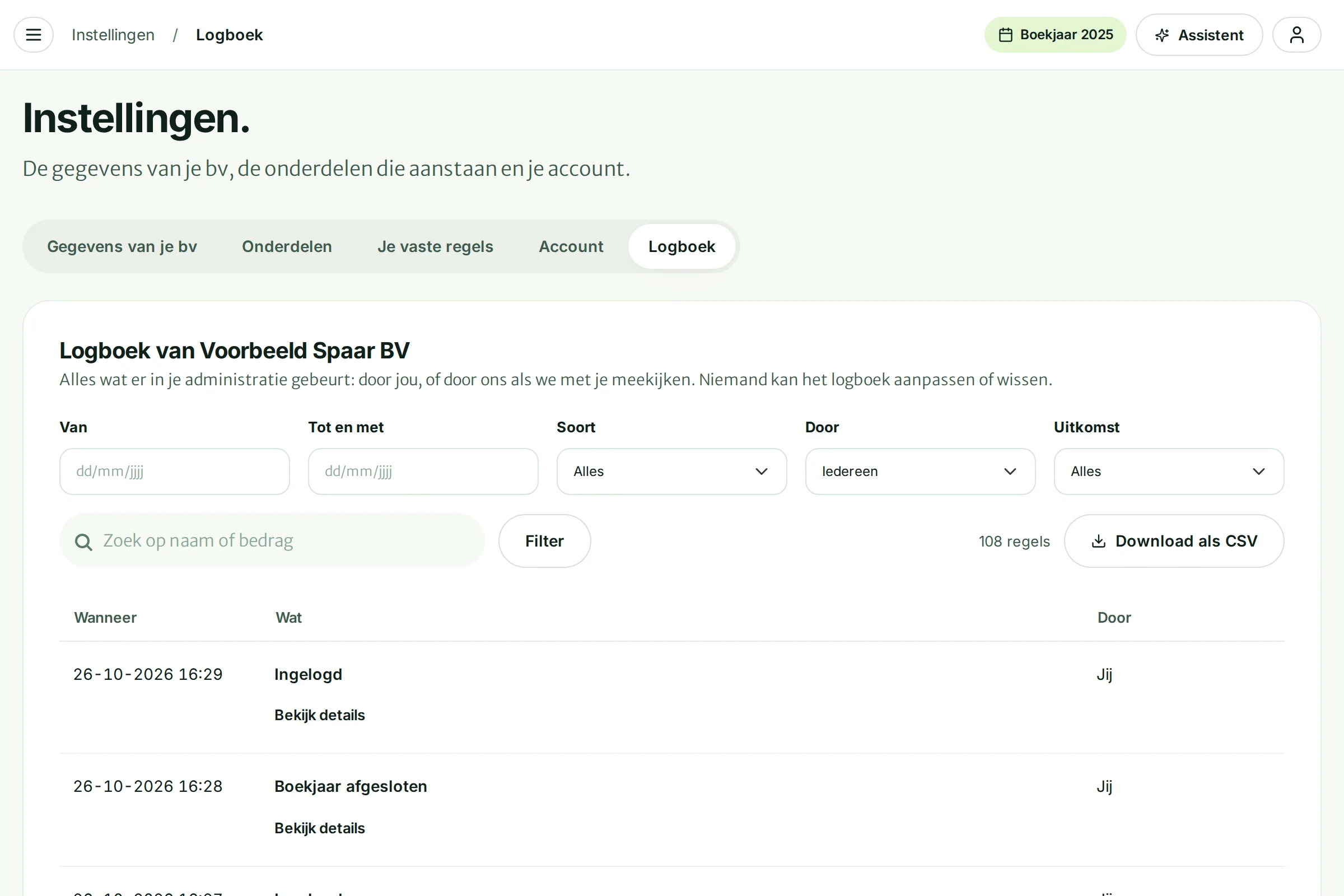View details of Boekjaar afgesloten entry
Viewport: 1344px width, 896px height.
[319, 828]
